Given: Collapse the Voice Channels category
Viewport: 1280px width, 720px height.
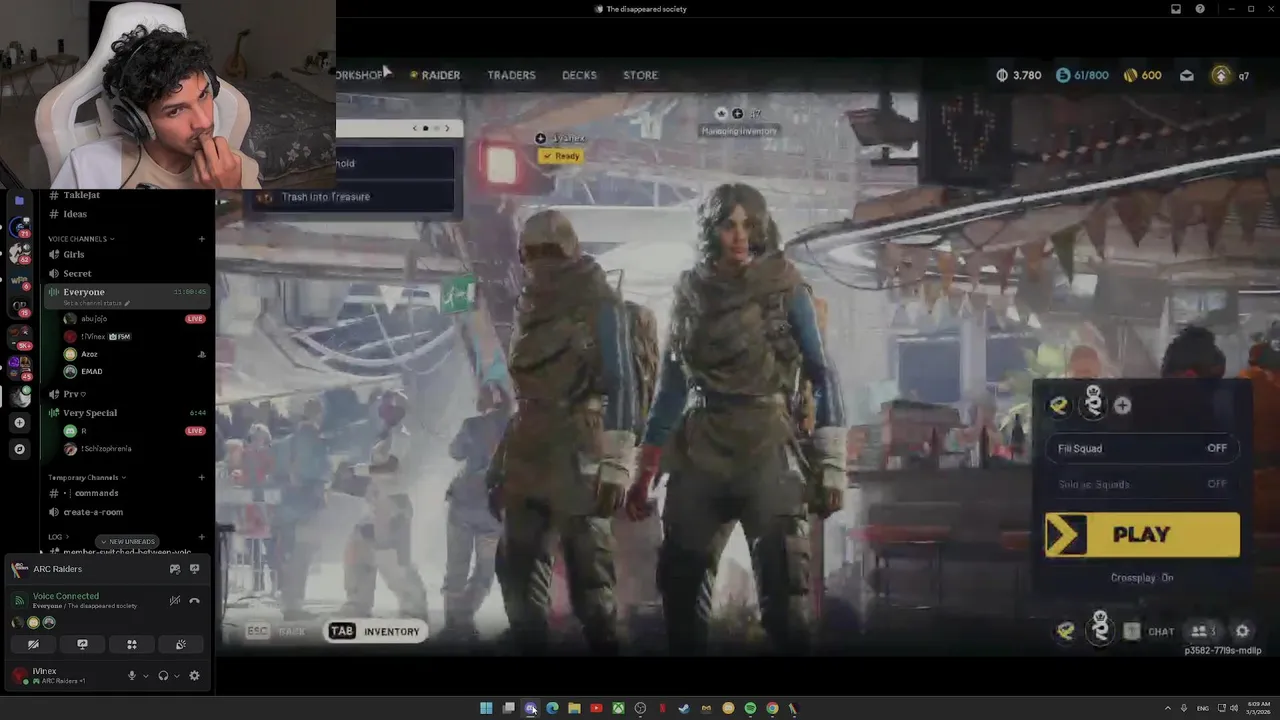Looking at the screenshot, I should coord(81,239).
